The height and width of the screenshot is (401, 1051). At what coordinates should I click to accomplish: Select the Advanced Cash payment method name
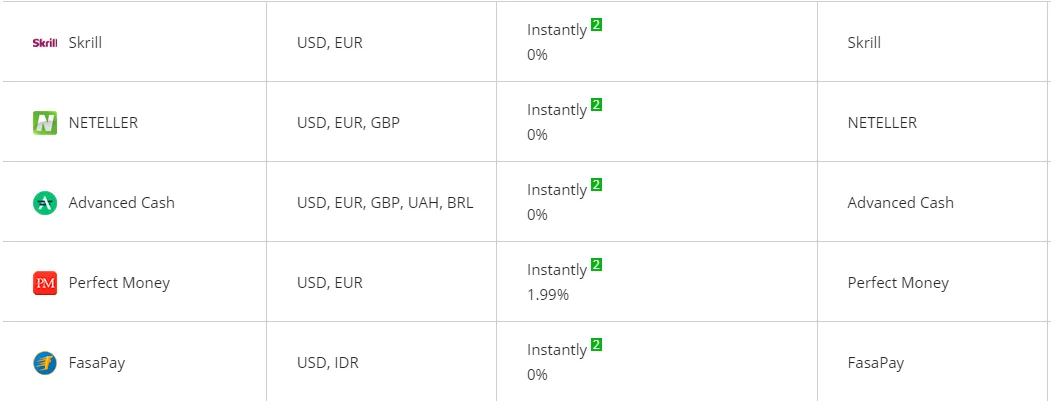121,203
